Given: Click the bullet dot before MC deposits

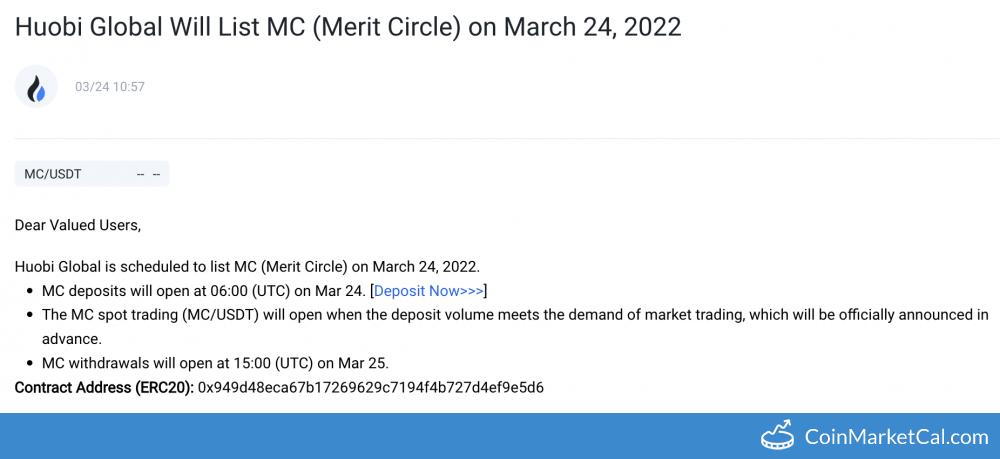Looking at the screenshot, I should tap(29, 291).
